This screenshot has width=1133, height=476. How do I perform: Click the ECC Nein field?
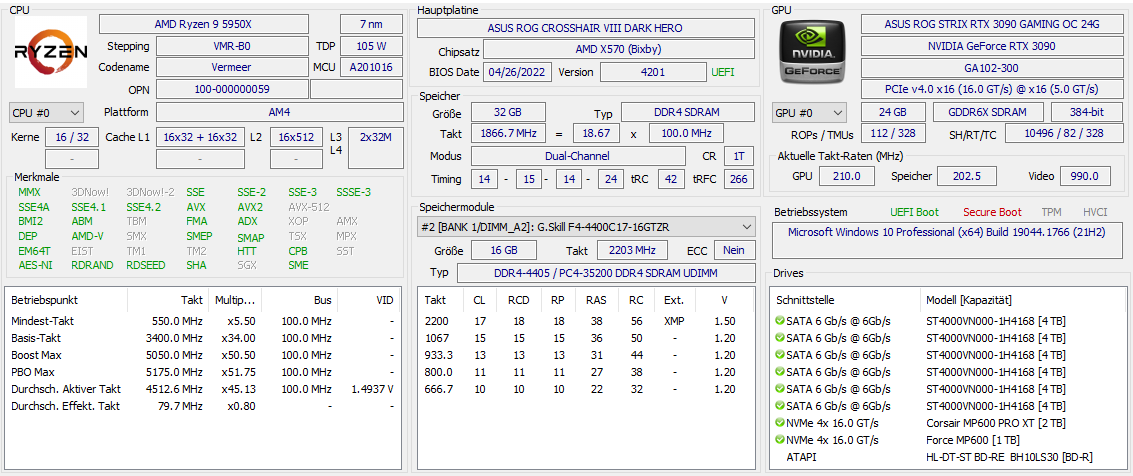tap(734, 250)
